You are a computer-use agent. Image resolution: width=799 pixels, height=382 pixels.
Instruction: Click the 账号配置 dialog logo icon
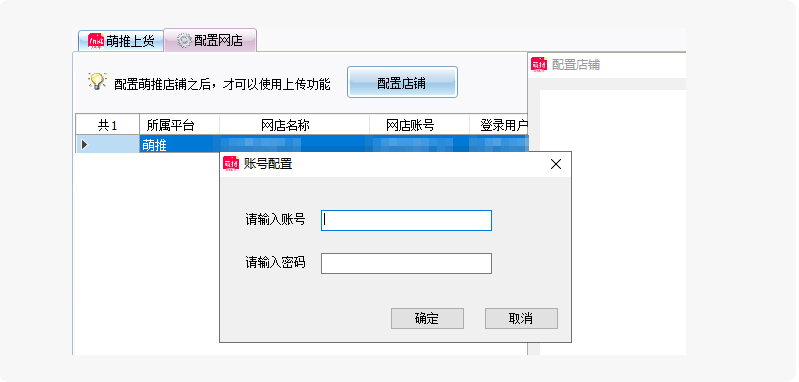pos(231,164)
